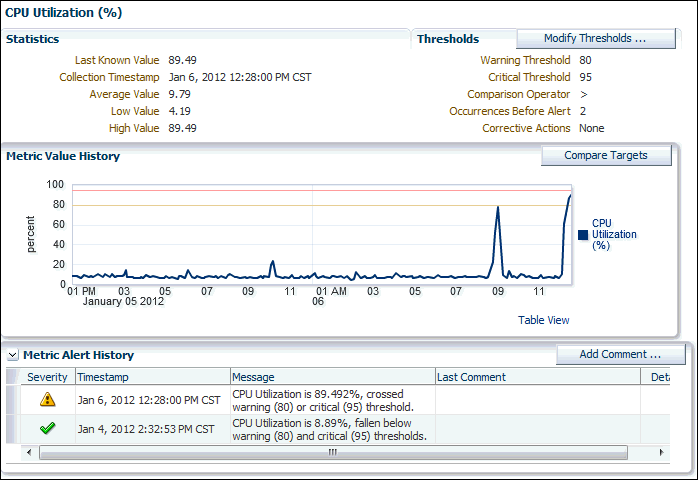Click the Last Comment cell of the warning row
This screenshot has height=480, width=698.
point(535,400)
